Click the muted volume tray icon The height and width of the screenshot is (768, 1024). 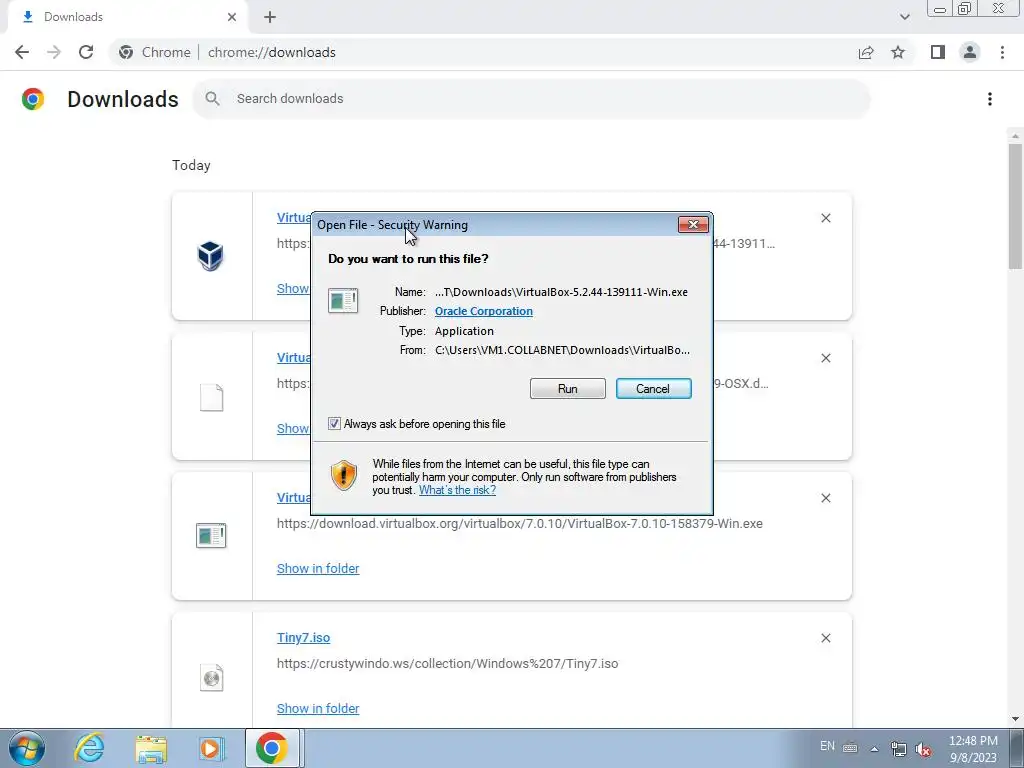[x=923, y=748]
